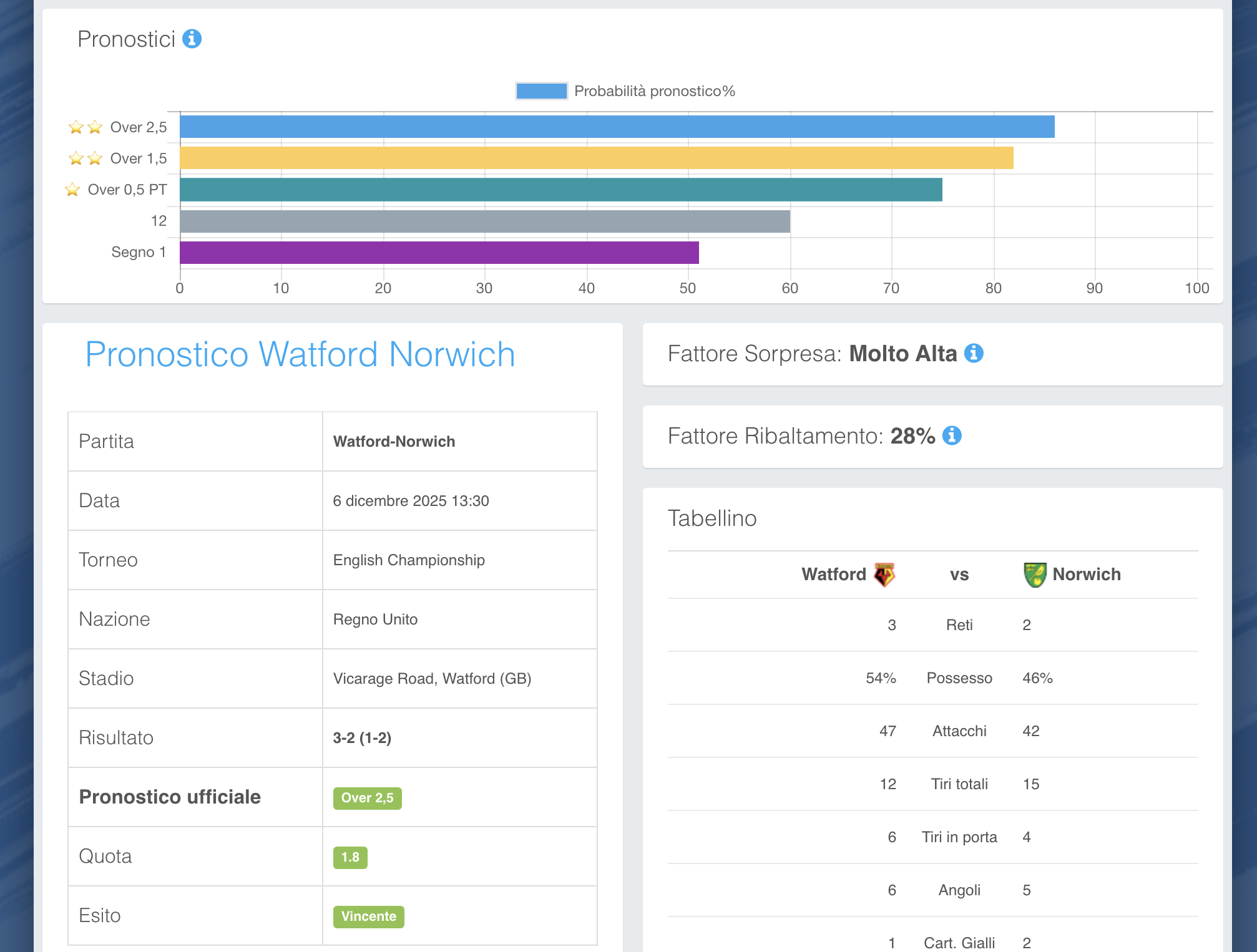Click the blue Over 2,5 bar
The width and height of the screenshot is (1257, 952).
pyautogui.click(x=617, y=127)
